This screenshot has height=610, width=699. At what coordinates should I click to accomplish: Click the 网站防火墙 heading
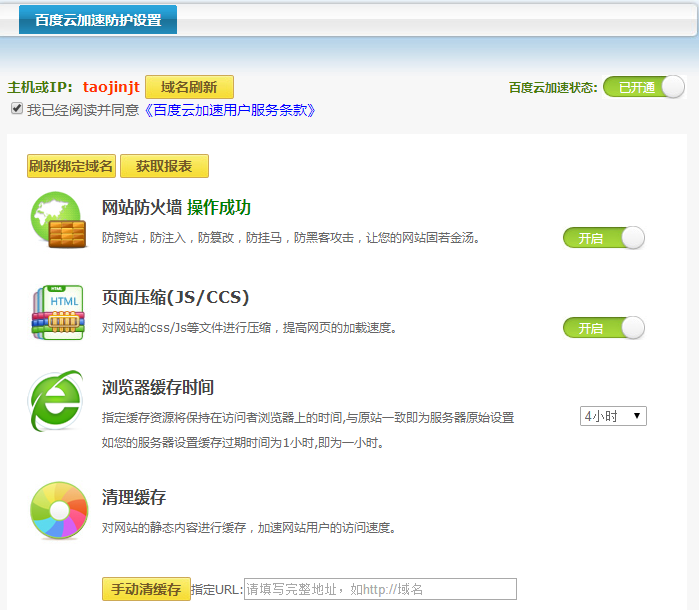coord(142,207)
